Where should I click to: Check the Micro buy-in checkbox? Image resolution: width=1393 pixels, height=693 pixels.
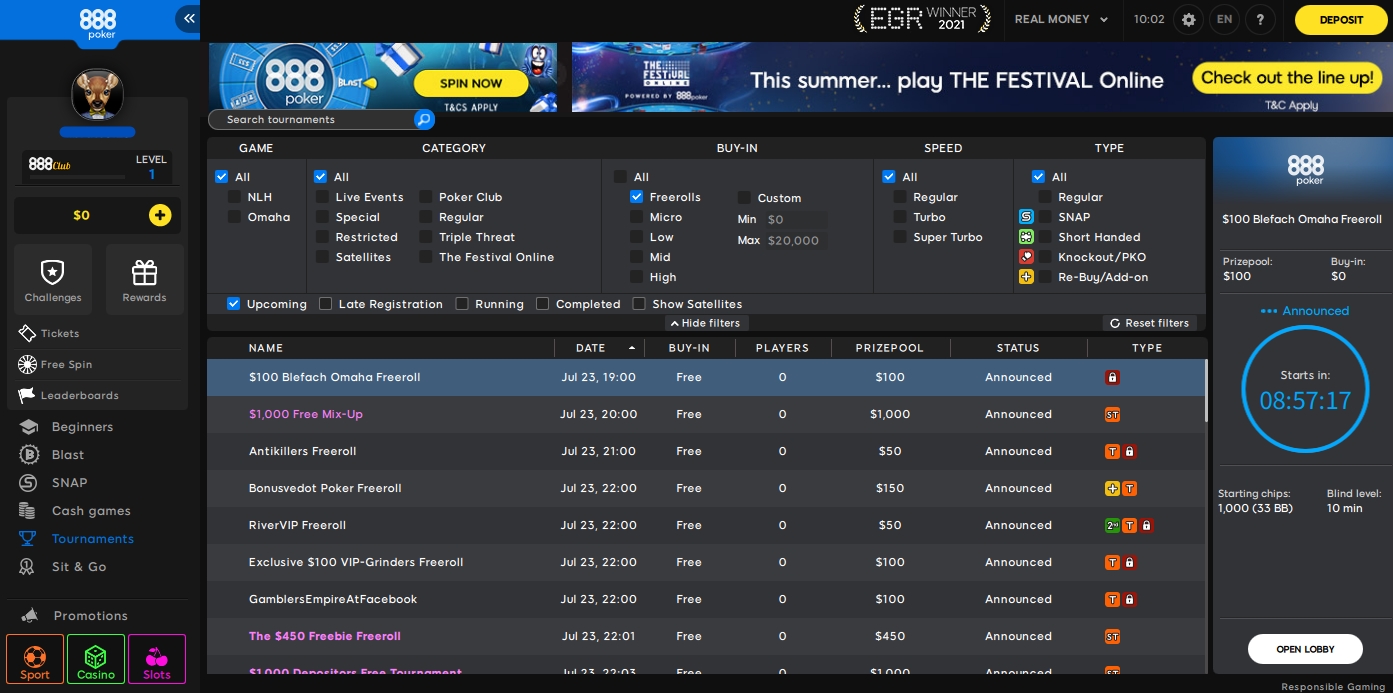click(636, 217)
